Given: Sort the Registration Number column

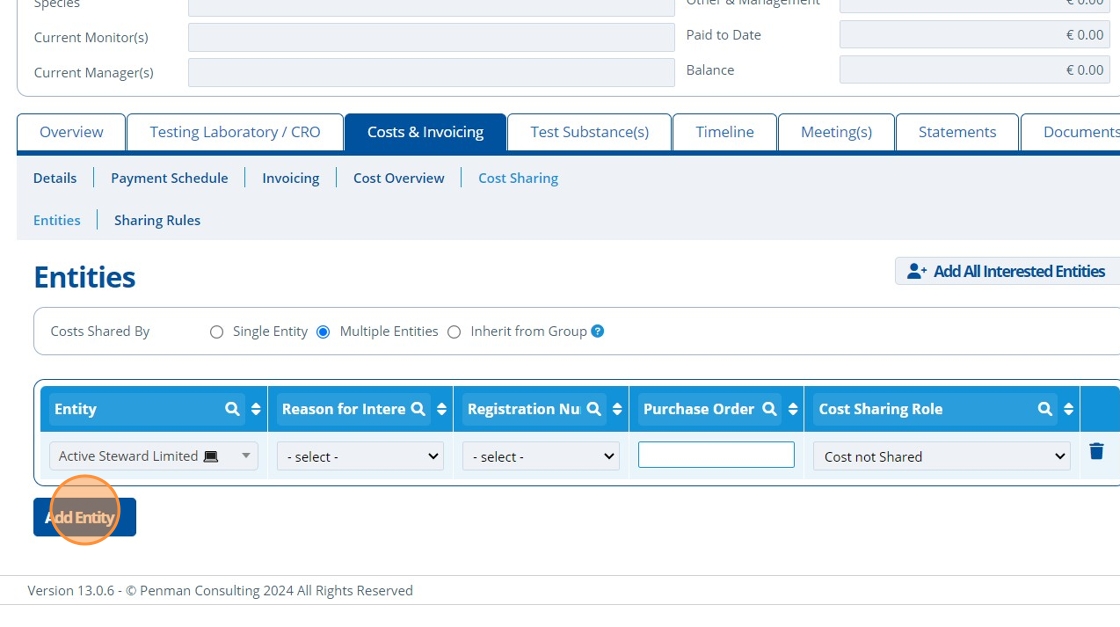Looking at the screenshot, I should point(617,409).
